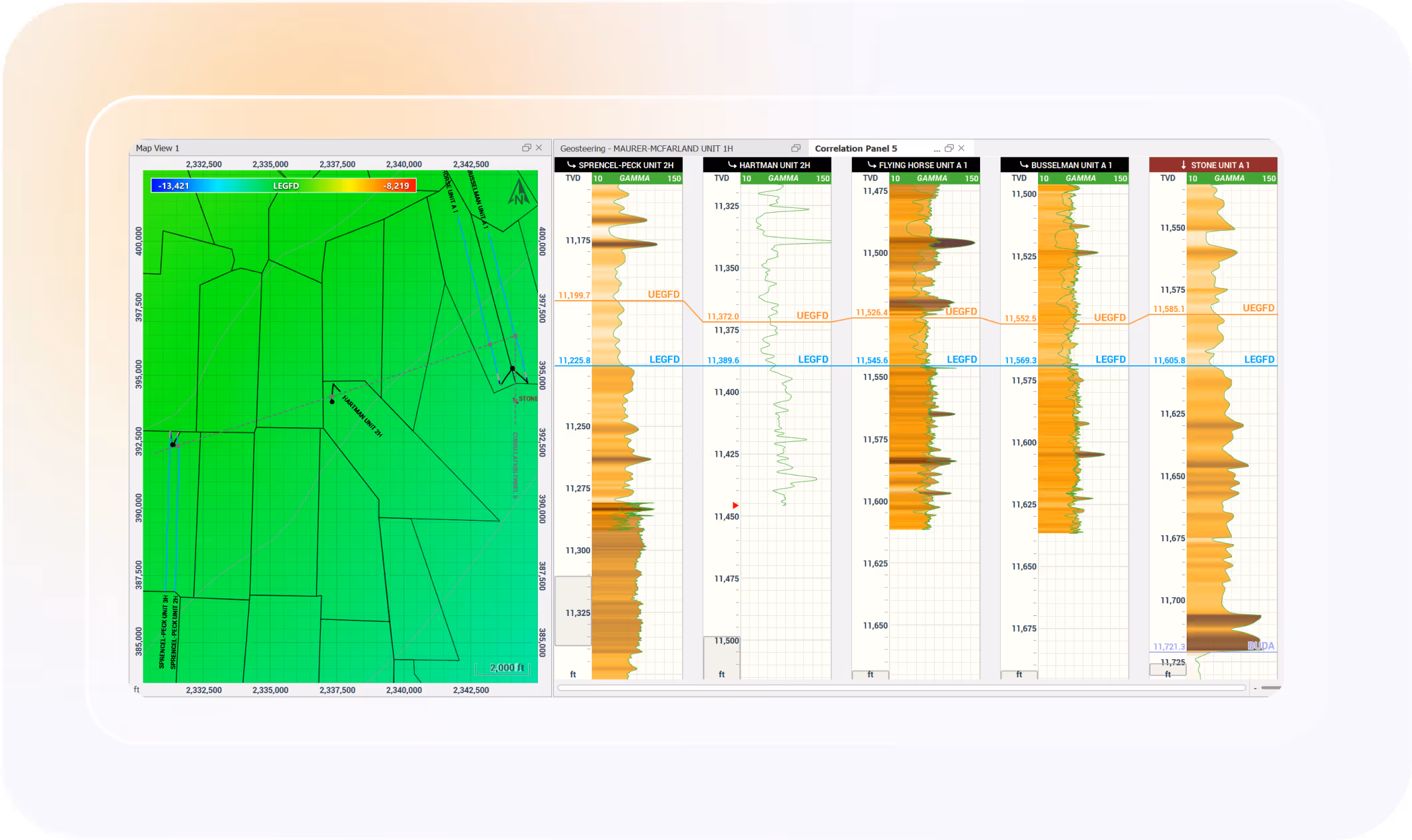The width and height of the screenshot is (1412, 840).
Task: Float the Map View 1 panel
Action: tap(526, 148)
